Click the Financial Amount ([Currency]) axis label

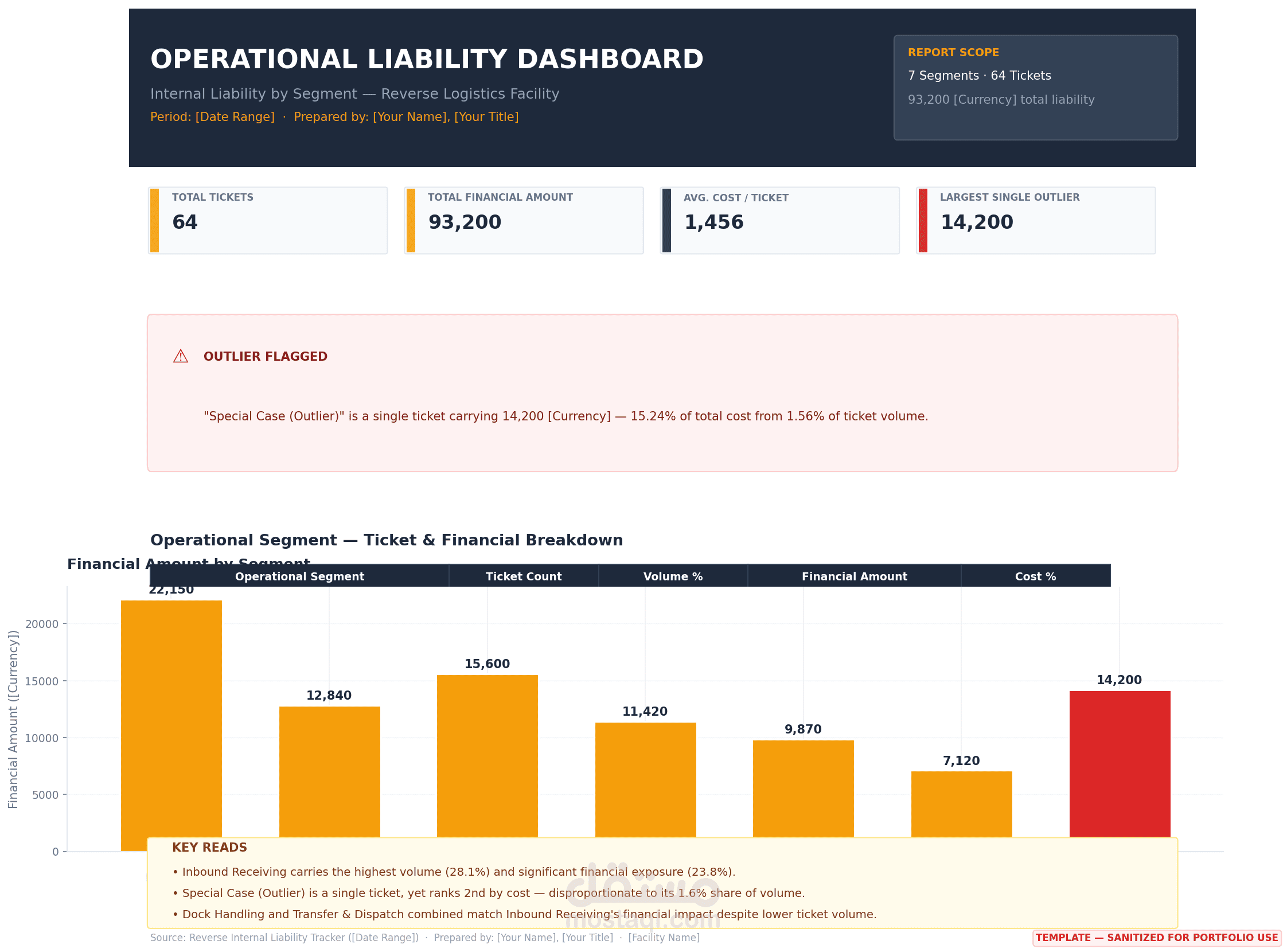pyautogui.click(x=13, y=719)
